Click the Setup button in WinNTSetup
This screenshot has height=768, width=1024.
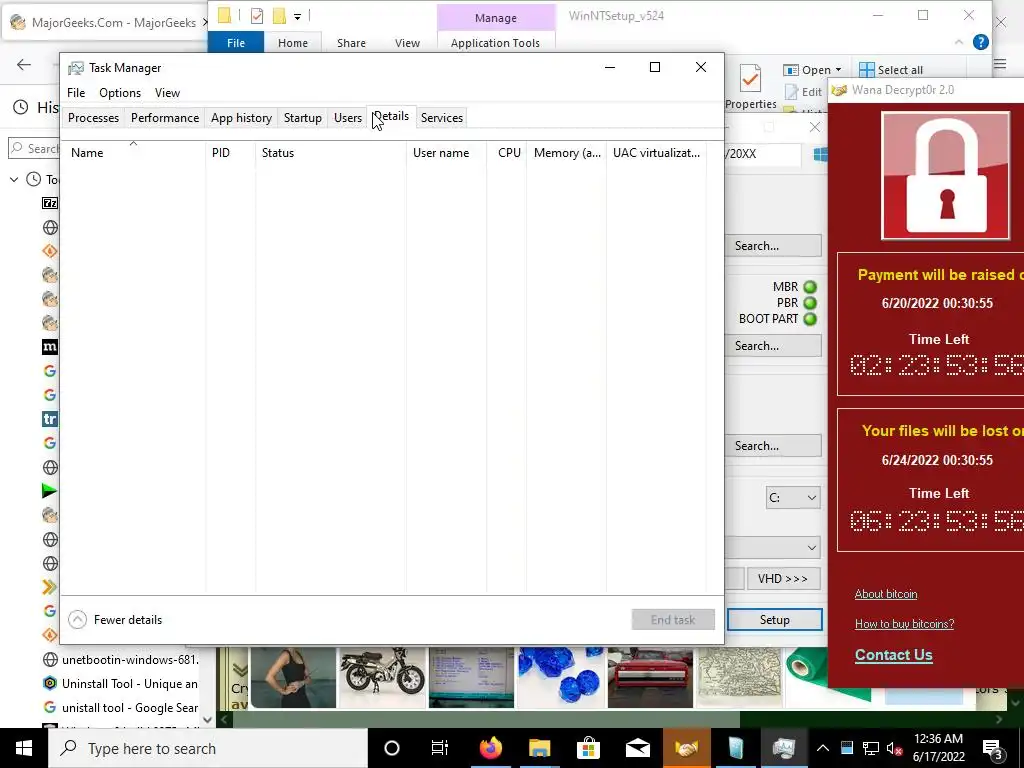pos(775,620)
